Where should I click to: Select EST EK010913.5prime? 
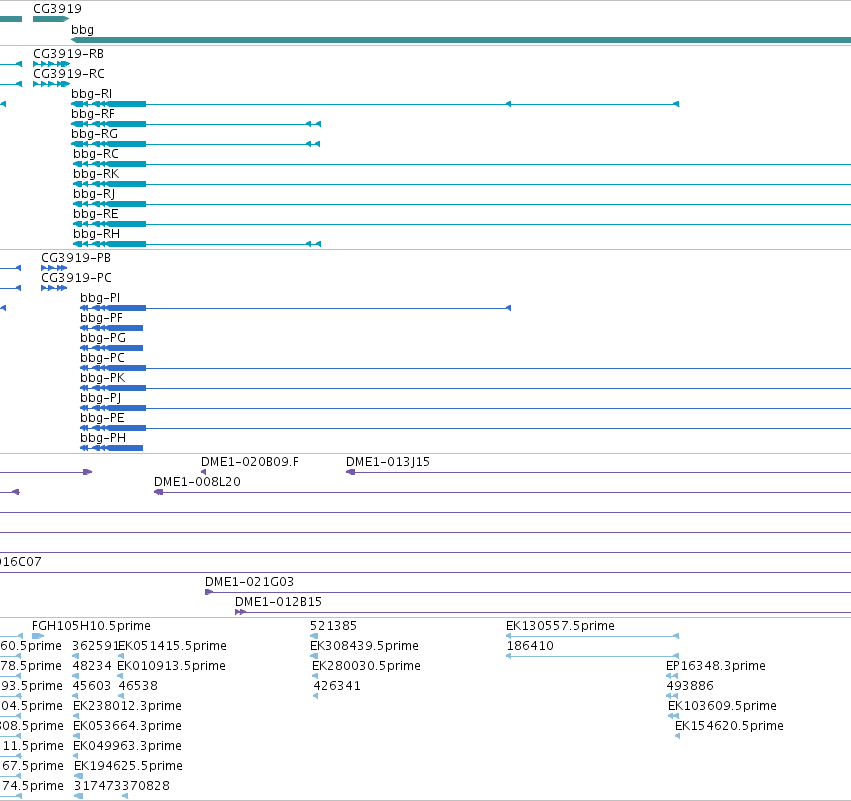tap(172, 666)
